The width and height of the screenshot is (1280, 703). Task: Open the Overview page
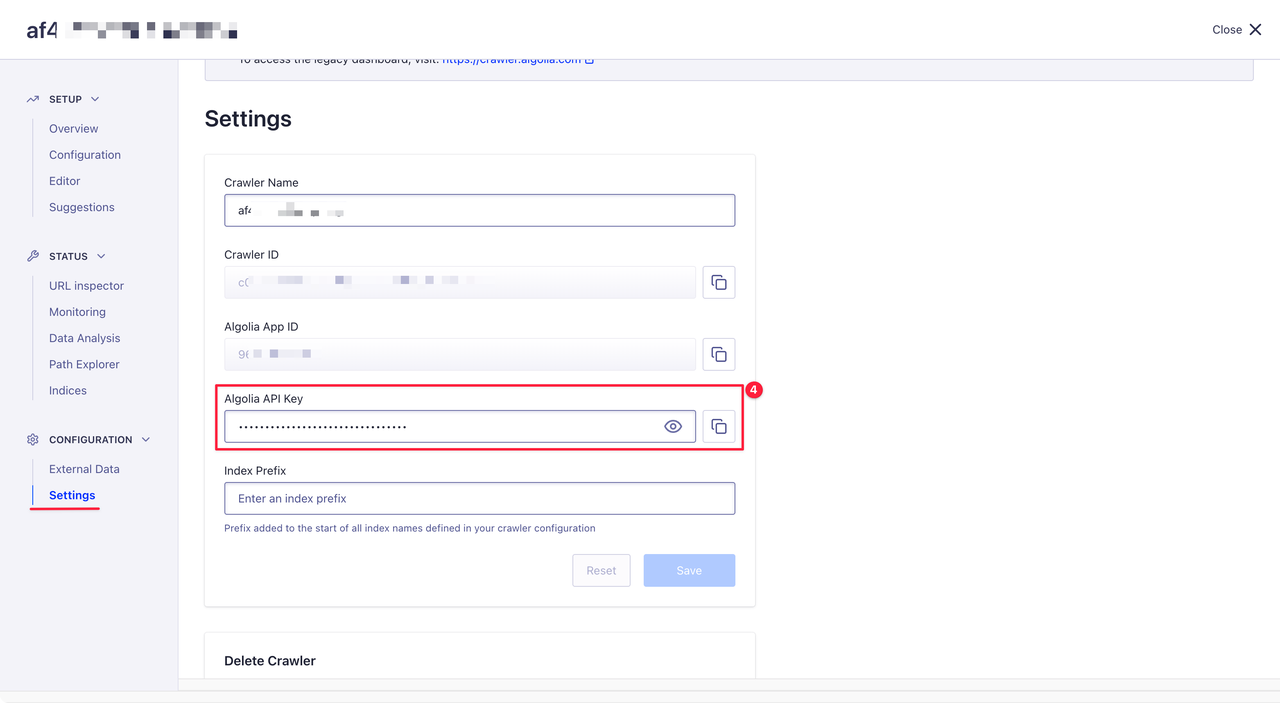[74, 129]
